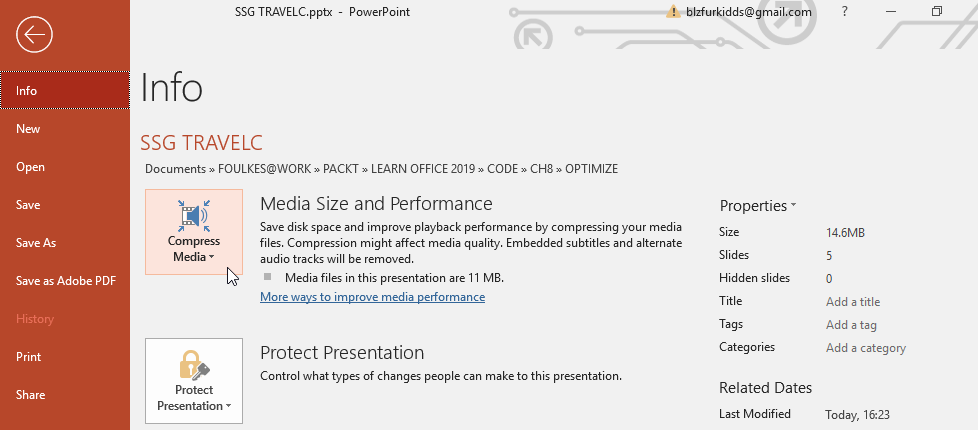Click the restore down window icon
978x430 pixels.
click(x=937, y=11)
